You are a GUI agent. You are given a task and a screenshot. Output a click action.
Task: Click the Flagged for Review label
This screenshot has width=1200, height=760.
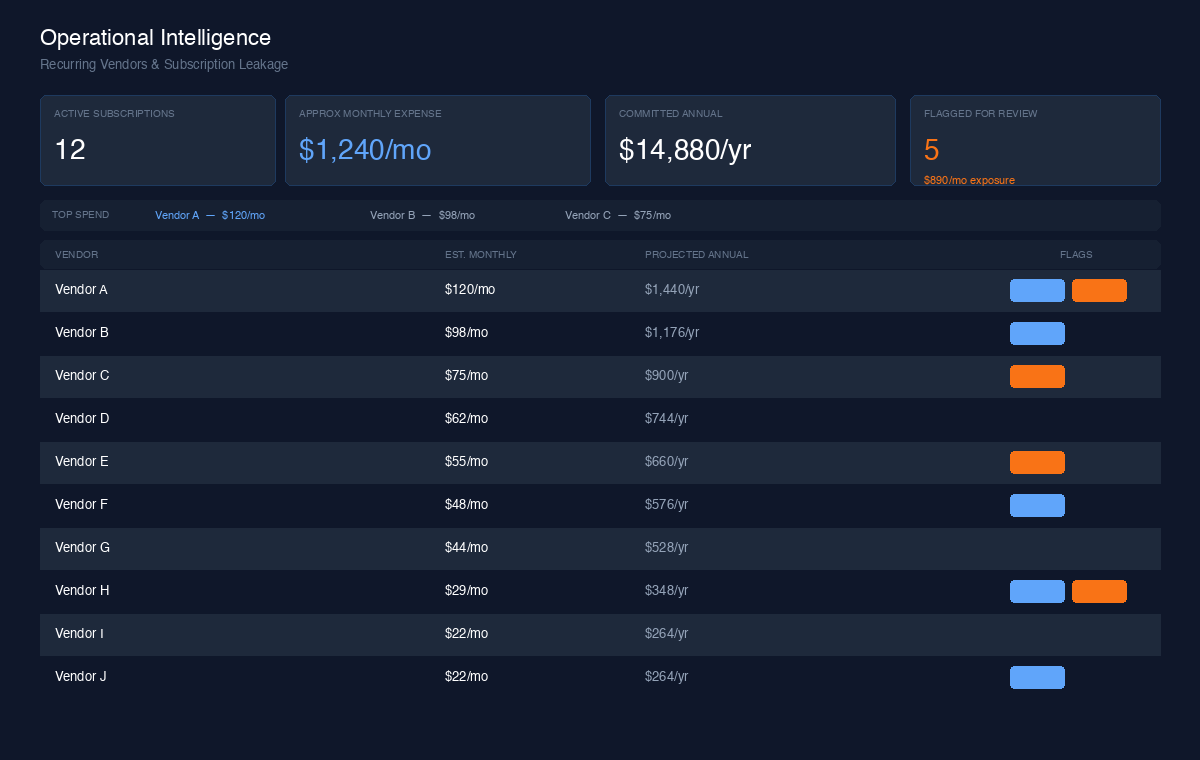pyautogui.click(x=981, y=114)
